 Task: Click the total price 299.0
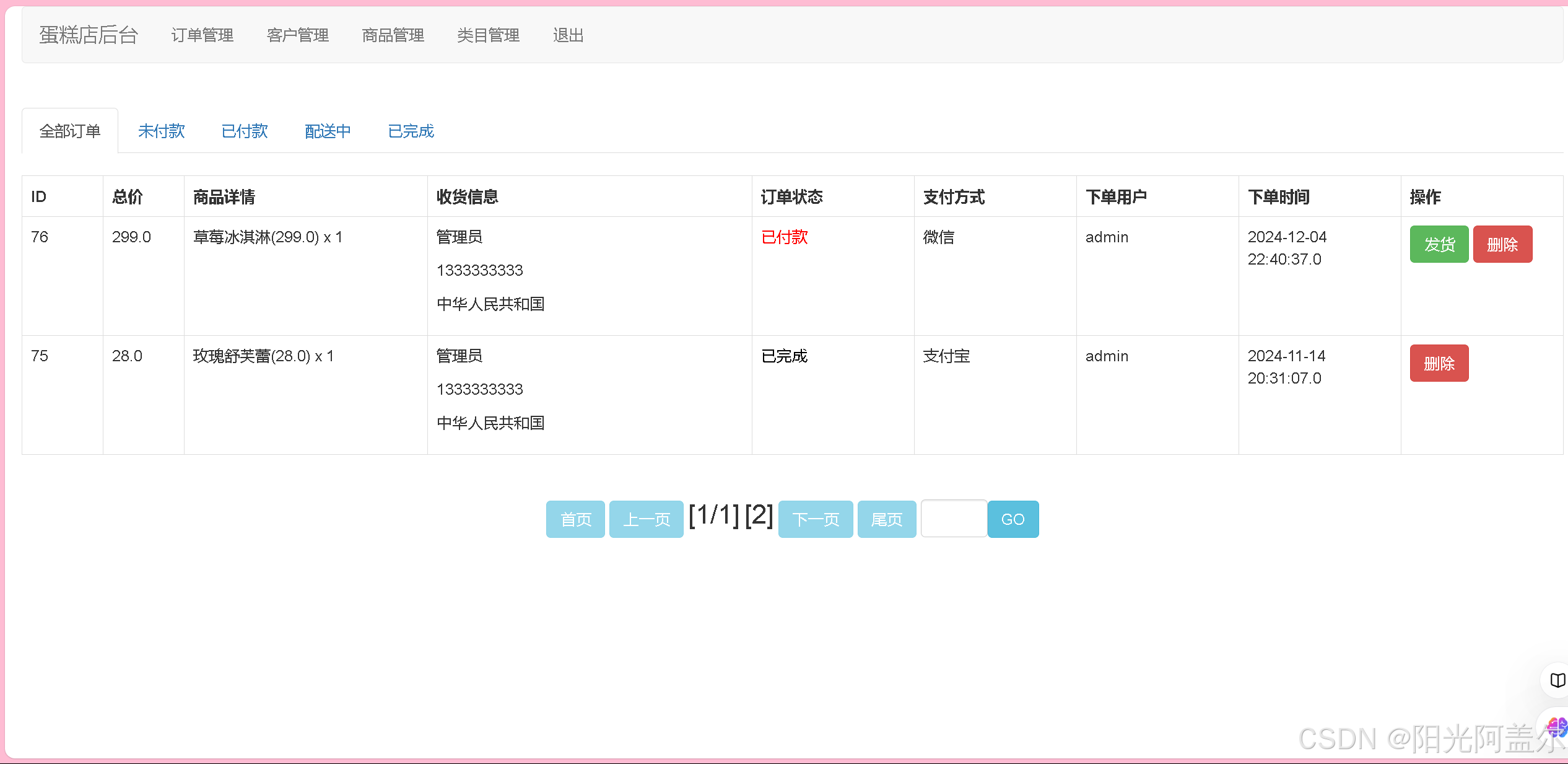click(131, 237)
